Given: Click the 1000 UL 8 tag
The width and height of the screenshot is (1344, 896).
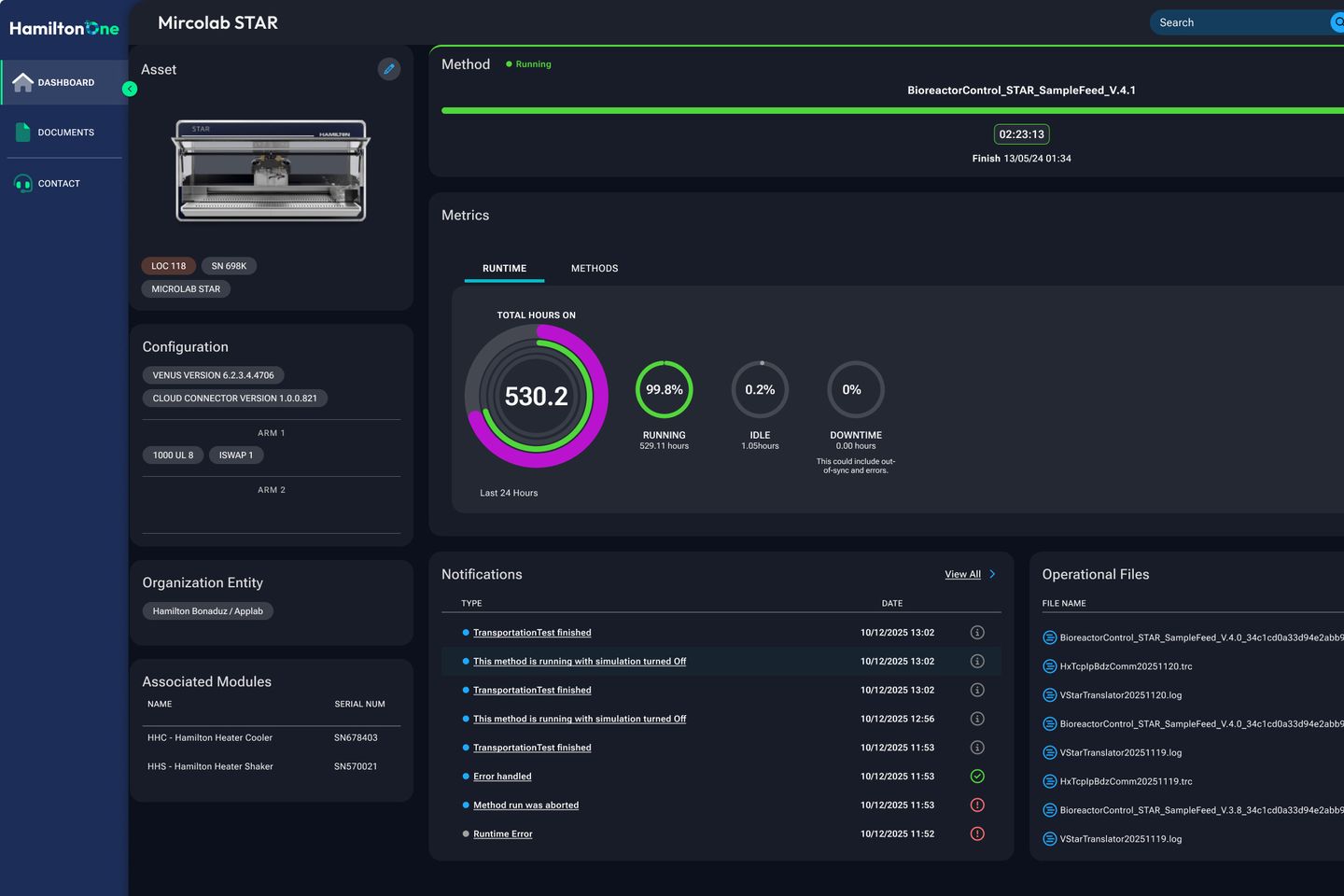Looking at the screenshot, I should tap(174, 455).
